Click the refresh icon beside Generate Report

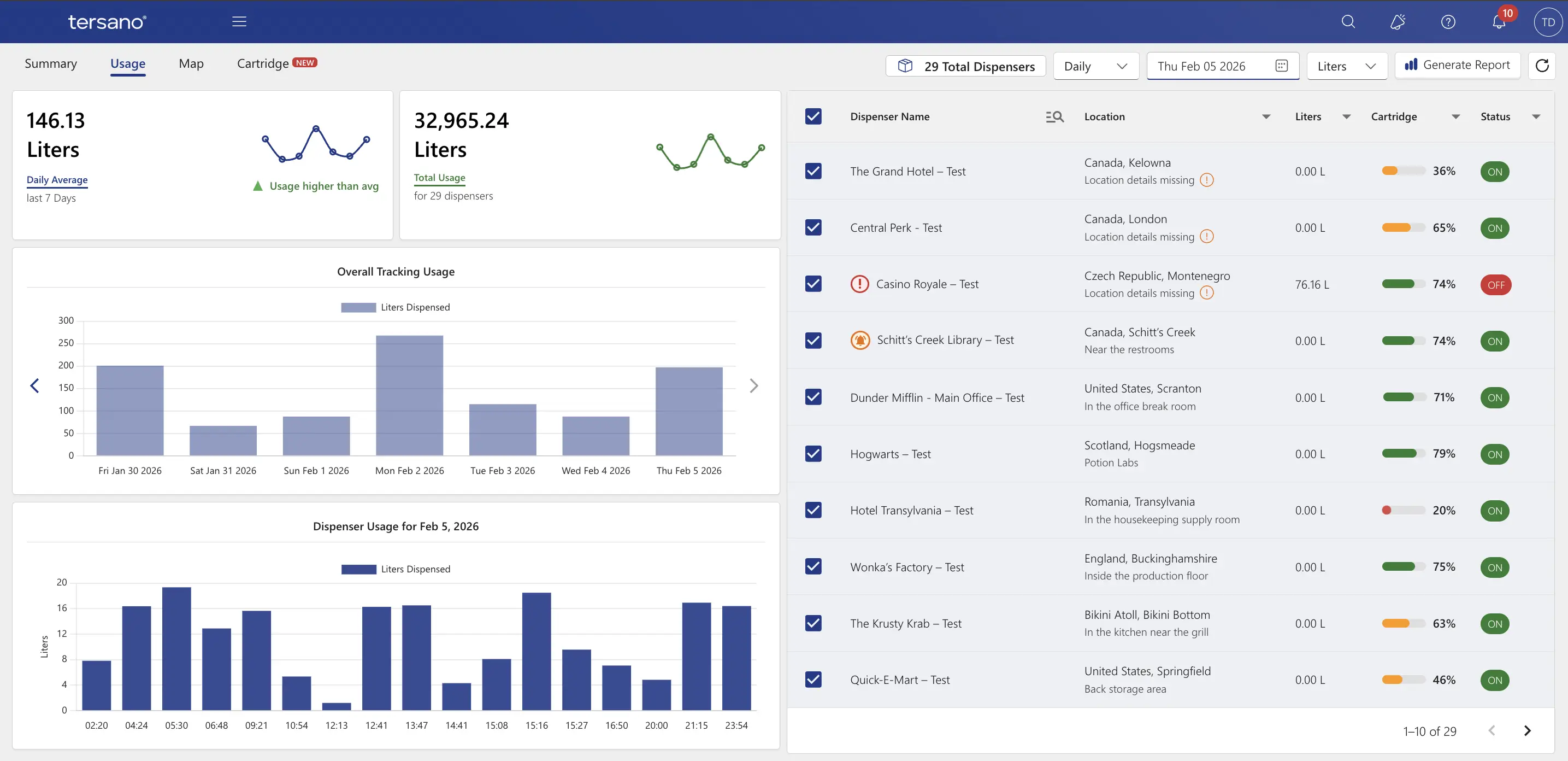pos(1542,66)
